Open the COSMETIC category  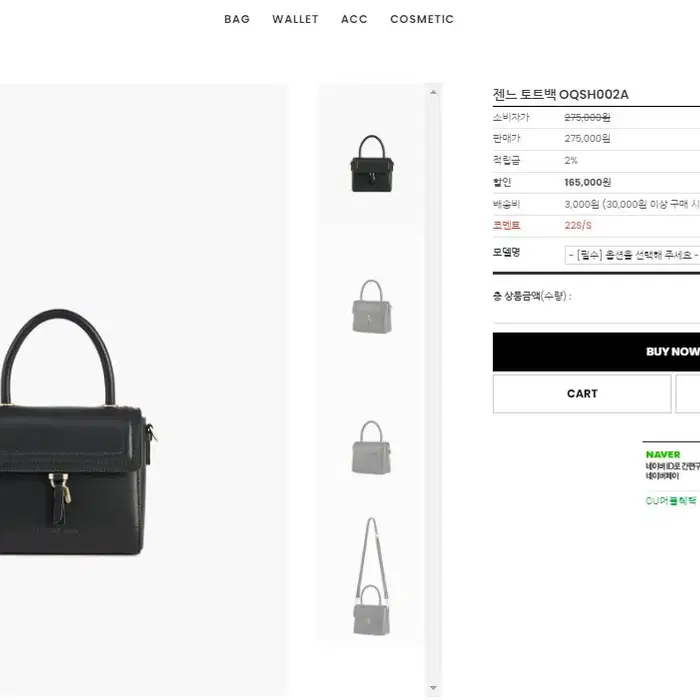(x=422, y=19)
